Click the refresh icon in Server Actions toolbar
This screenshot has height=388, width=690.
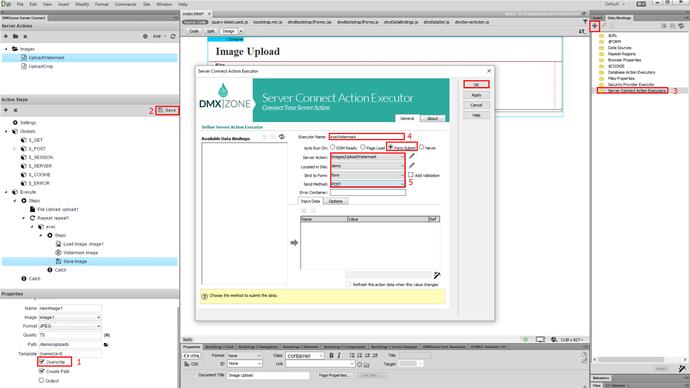click(x=173, y=37)
